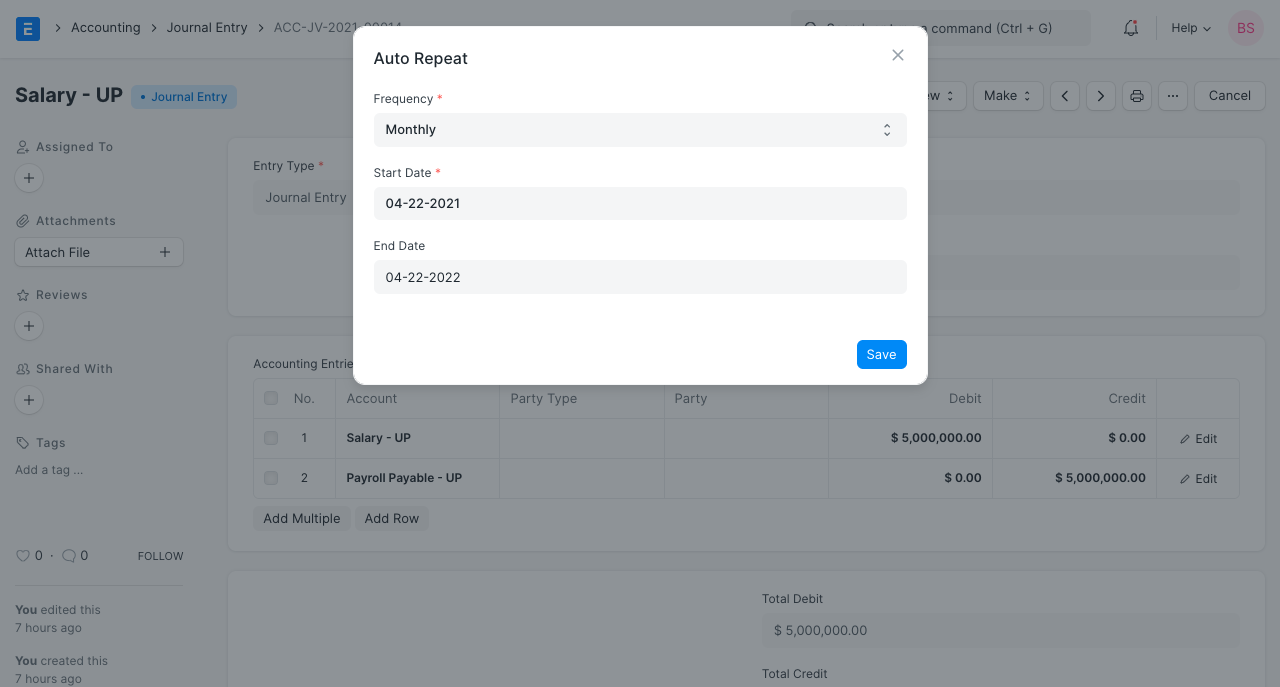Navigate to the Accounting breadcrumb
This screenshot has width=1280, height=687.
tap(105, 27)
